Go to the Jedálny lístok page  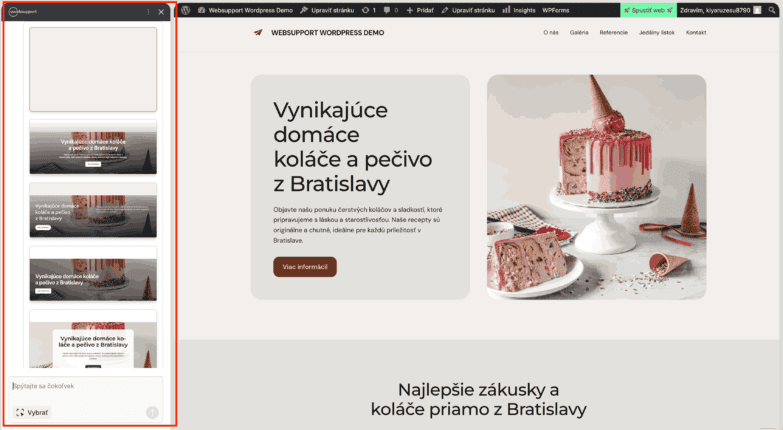pos(657,32)
